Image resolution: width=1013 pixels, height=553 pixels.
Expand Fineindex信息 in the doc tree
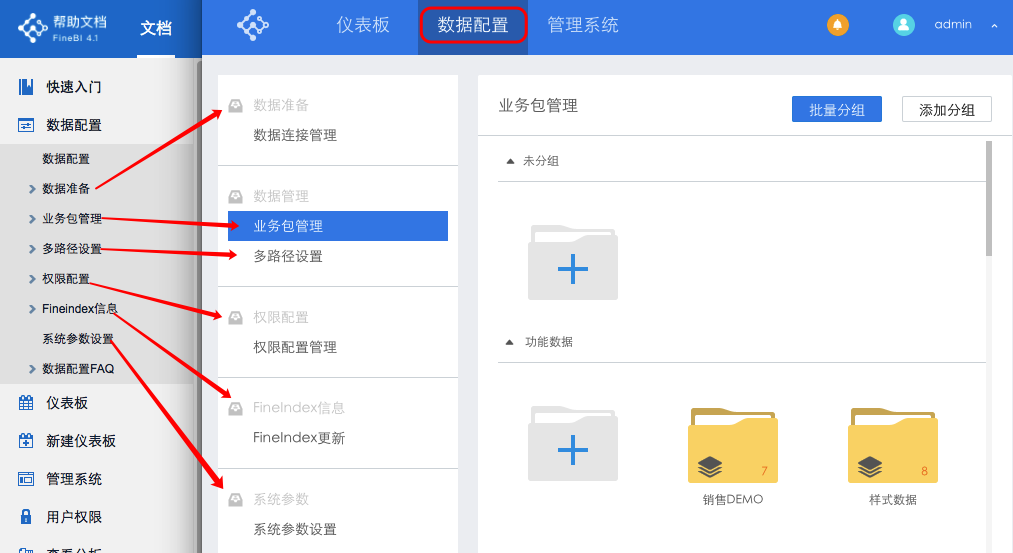(x=32, y=309)
